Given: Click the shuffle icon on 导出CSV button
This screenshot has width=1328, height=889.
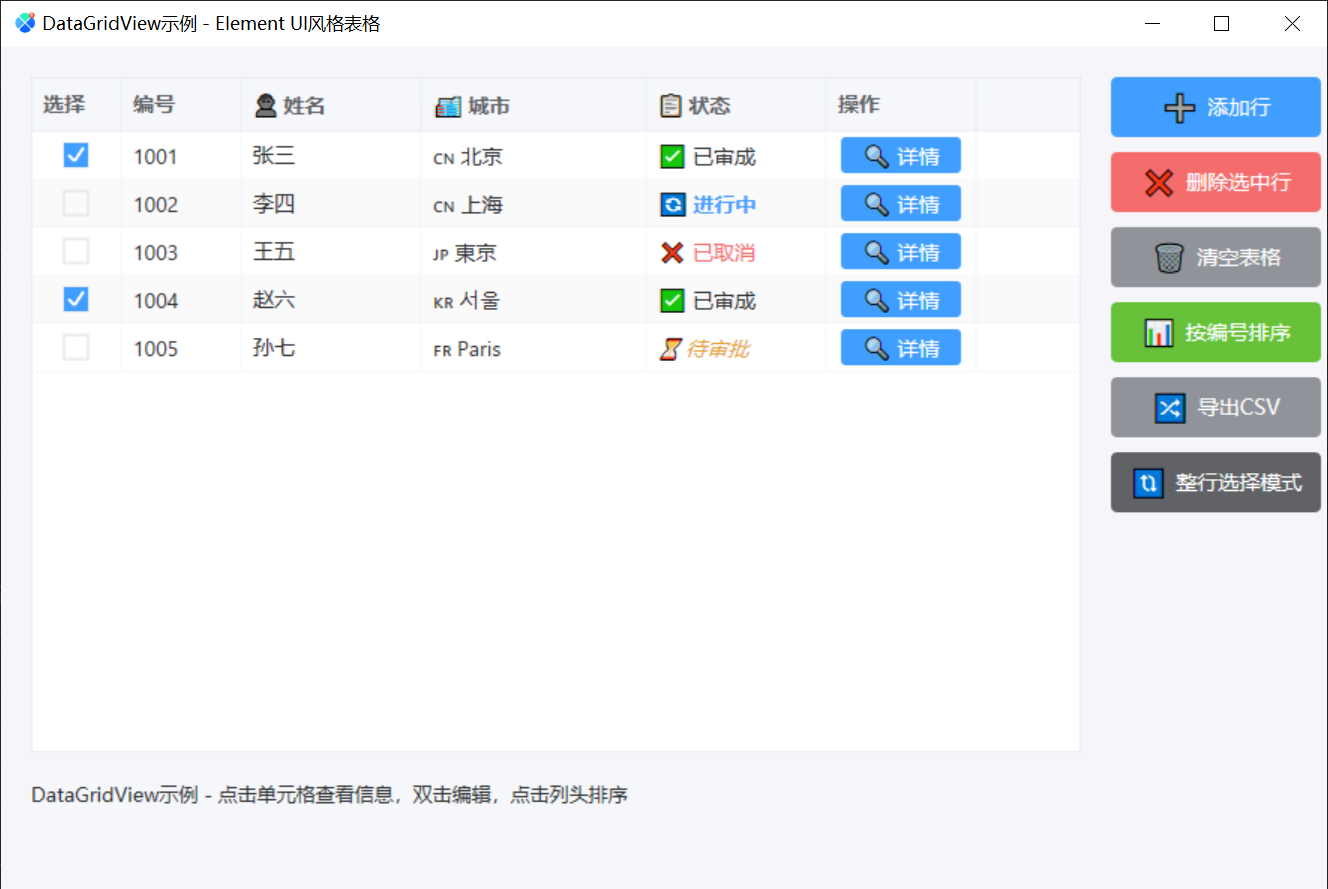Looking at the screenshot, I should pyautogui.click(x=1168, y=407).
